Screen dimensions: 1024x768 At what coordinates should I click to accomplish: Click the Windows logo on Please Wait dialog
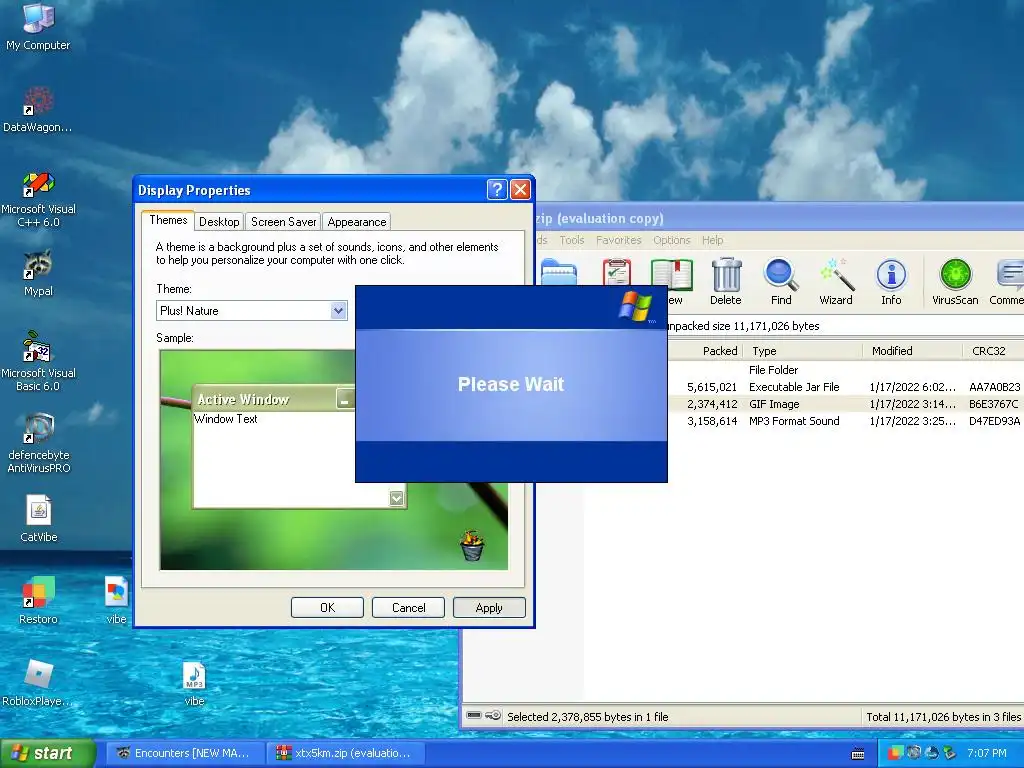click(635, 306)
